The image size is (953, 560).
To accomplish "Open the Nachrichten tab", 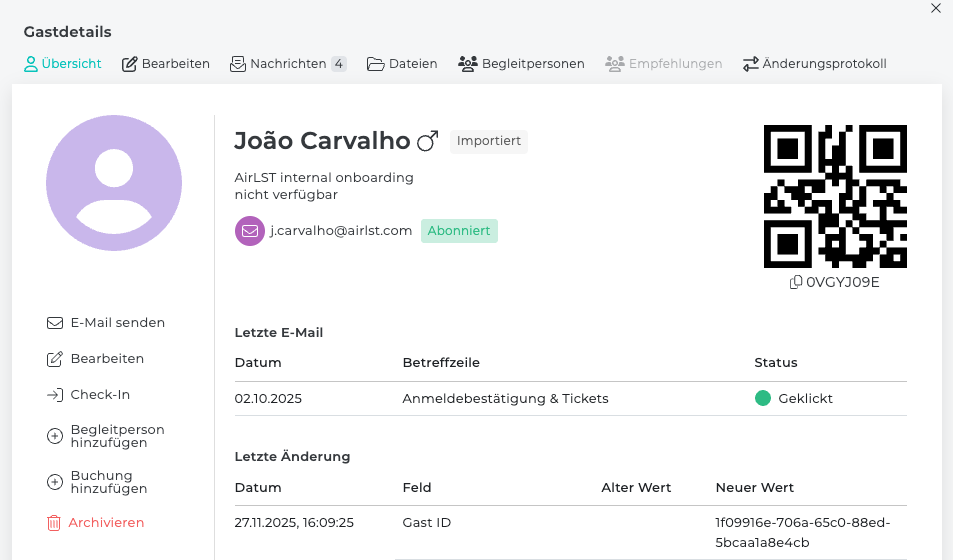I will [287, 64].
